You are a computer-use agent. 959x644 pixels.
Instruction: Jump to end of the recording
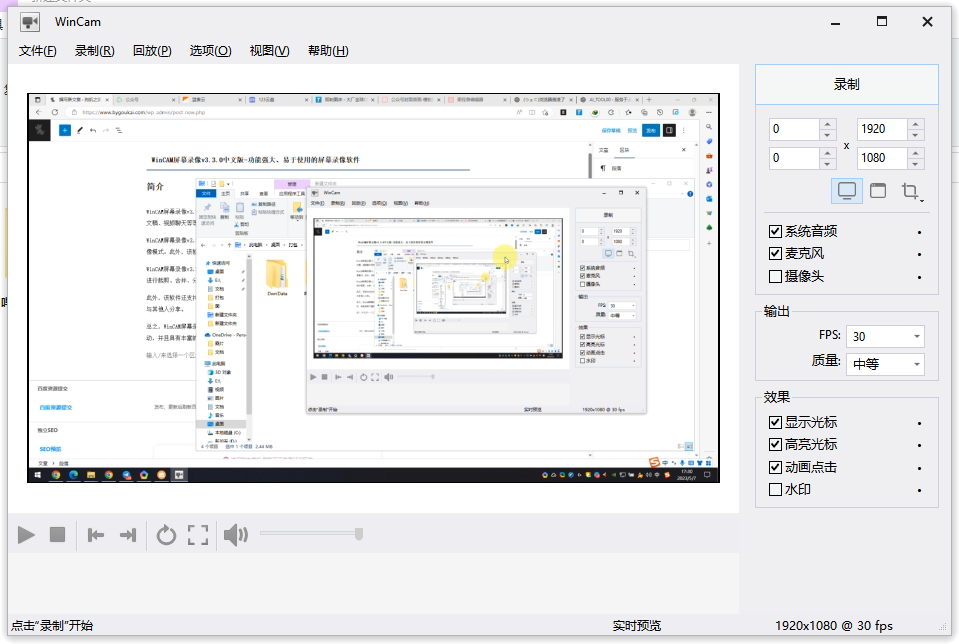128,535
